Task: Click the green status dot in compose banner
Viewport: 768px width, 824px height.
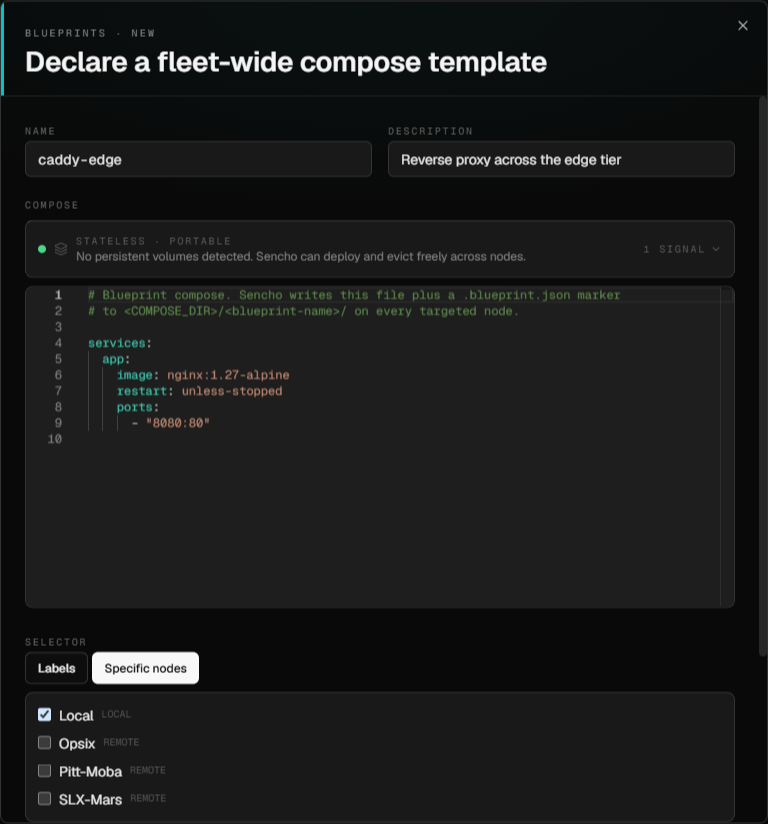Action: tap(42, 249)
